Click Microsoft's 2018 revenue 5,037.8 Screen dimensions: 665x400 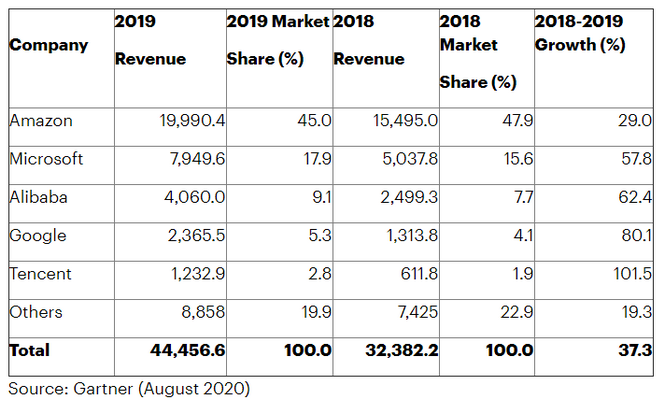(410, 159)
